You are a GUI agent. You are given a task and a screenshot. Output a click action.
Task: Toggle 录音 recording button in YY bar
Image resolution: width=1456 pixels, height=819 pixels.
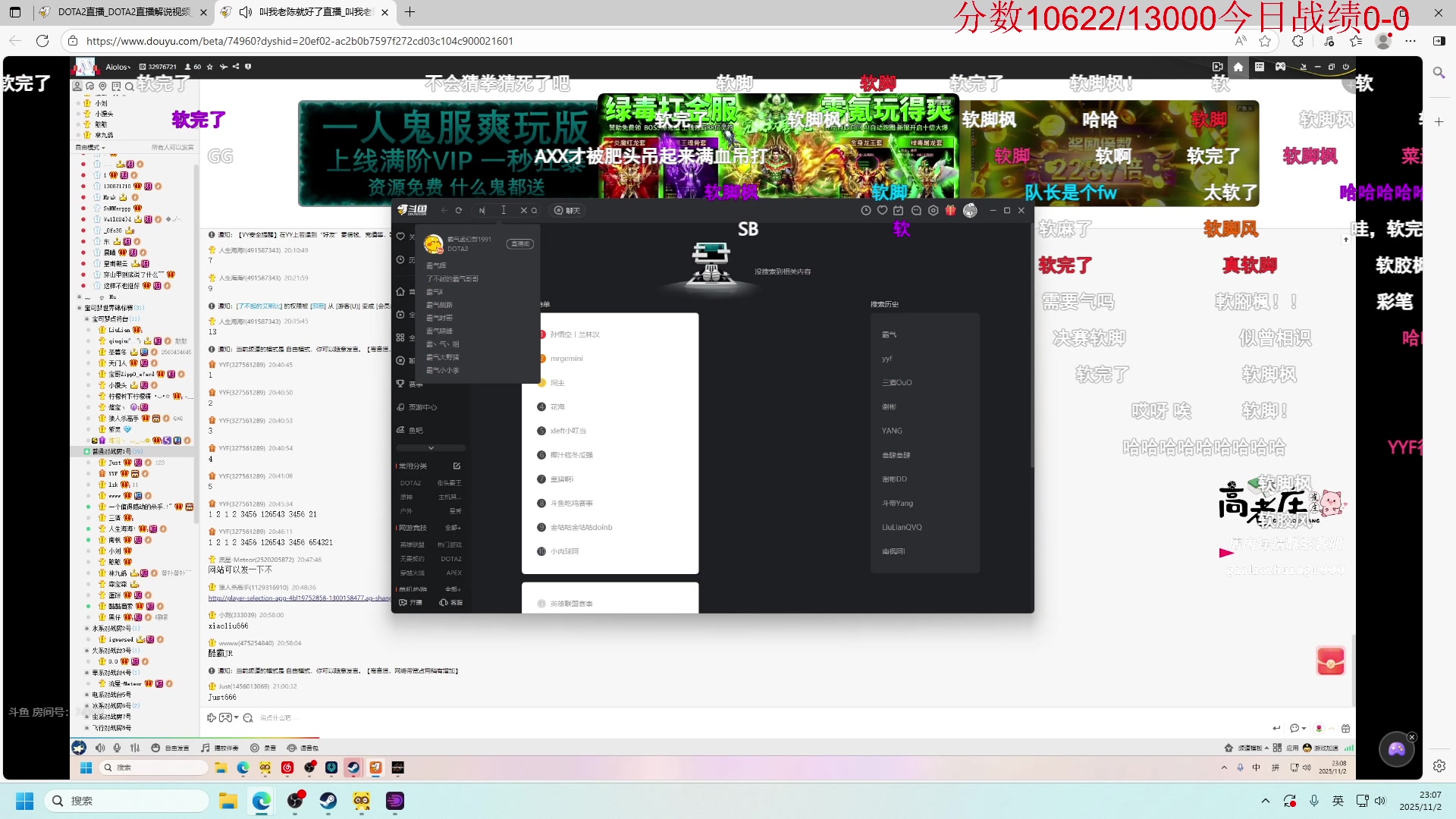pyautogui.click(x=263, y=748)
